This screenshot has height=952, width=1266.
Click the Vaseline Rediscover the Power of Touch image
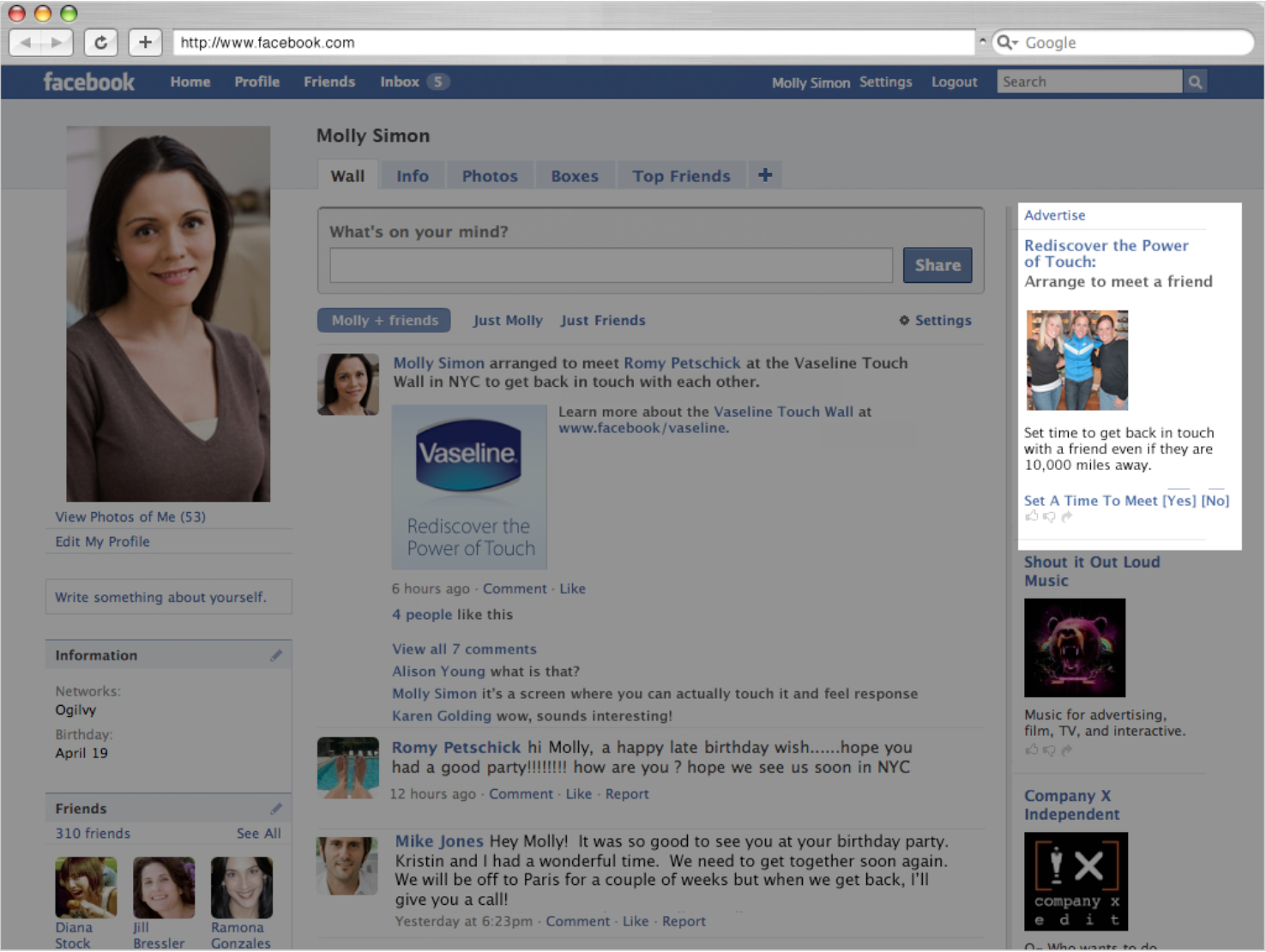[469, 487]
